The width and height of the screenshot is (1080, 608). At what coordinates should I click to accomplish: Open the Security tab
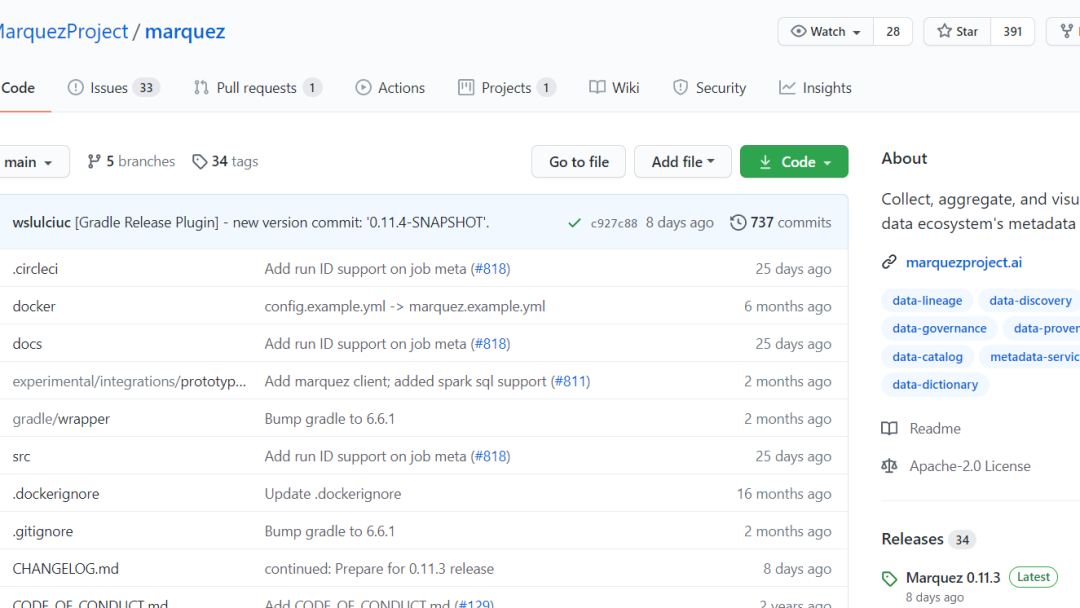pyautogui.click(x=709, y=88)
